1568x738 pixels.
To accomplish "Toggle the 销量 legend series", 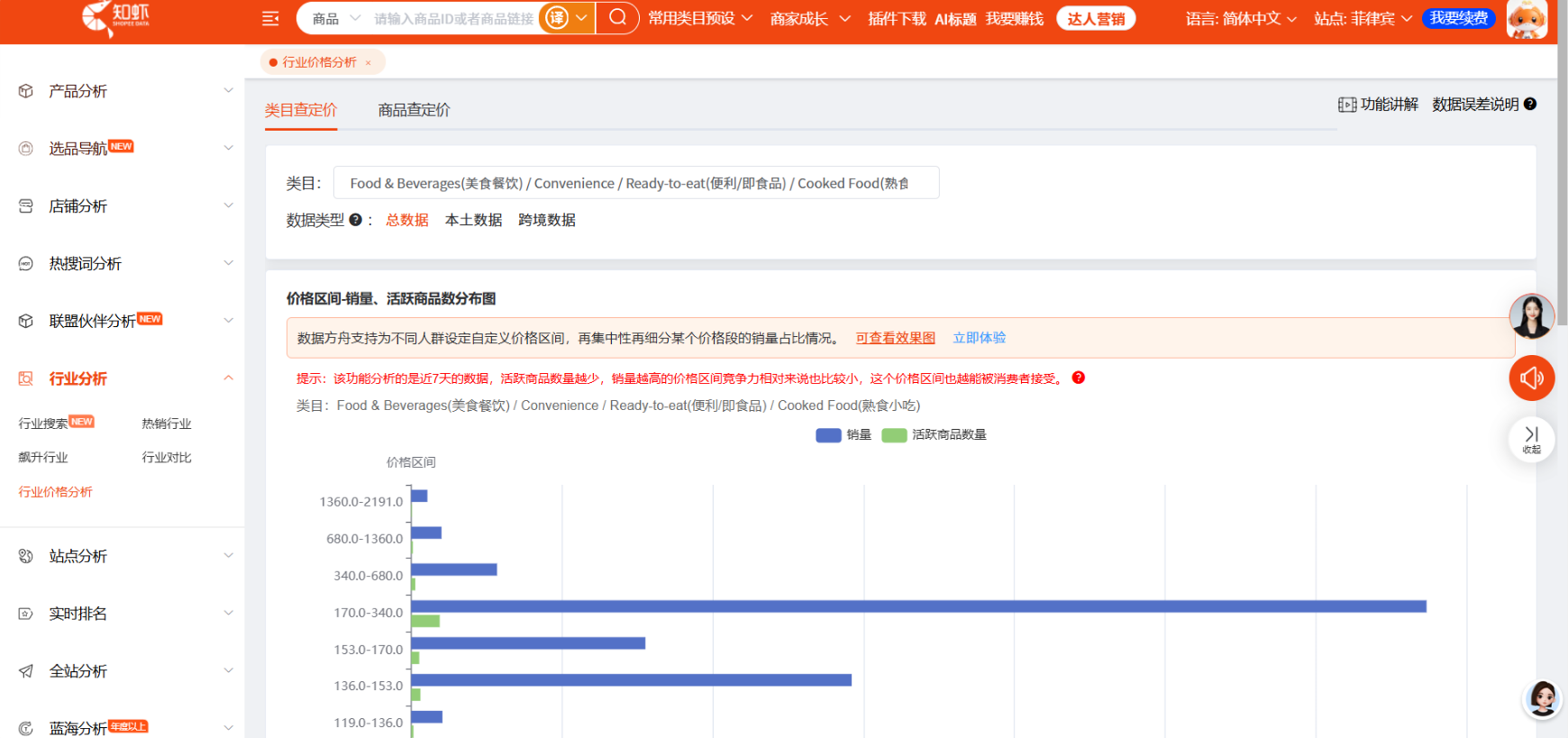I will (843, 435).
